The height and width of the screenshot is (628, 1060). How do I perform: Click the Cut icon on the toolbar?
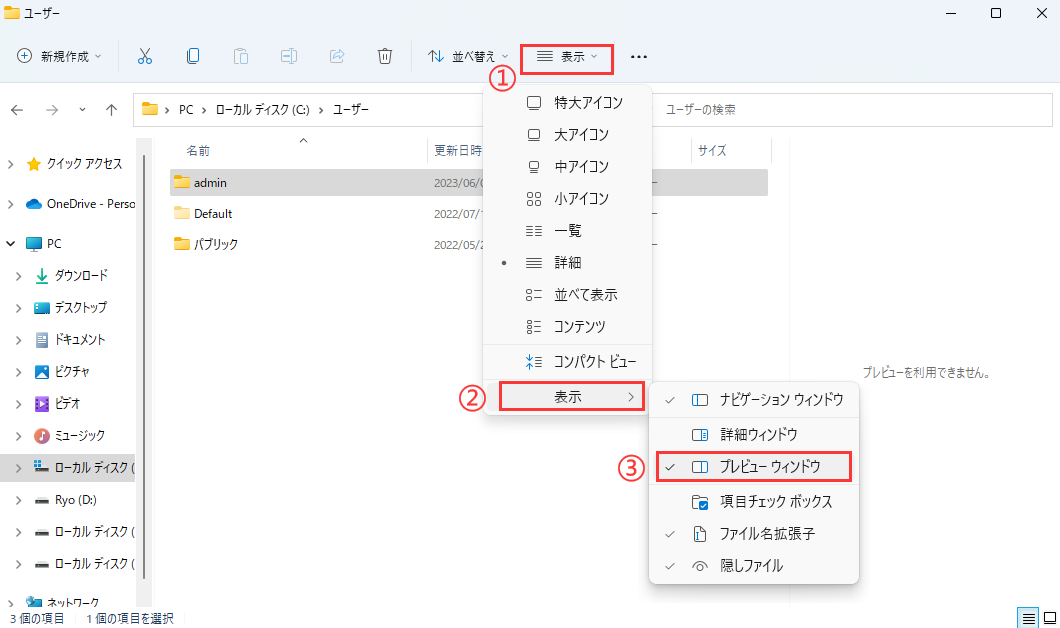click(145, 56)
